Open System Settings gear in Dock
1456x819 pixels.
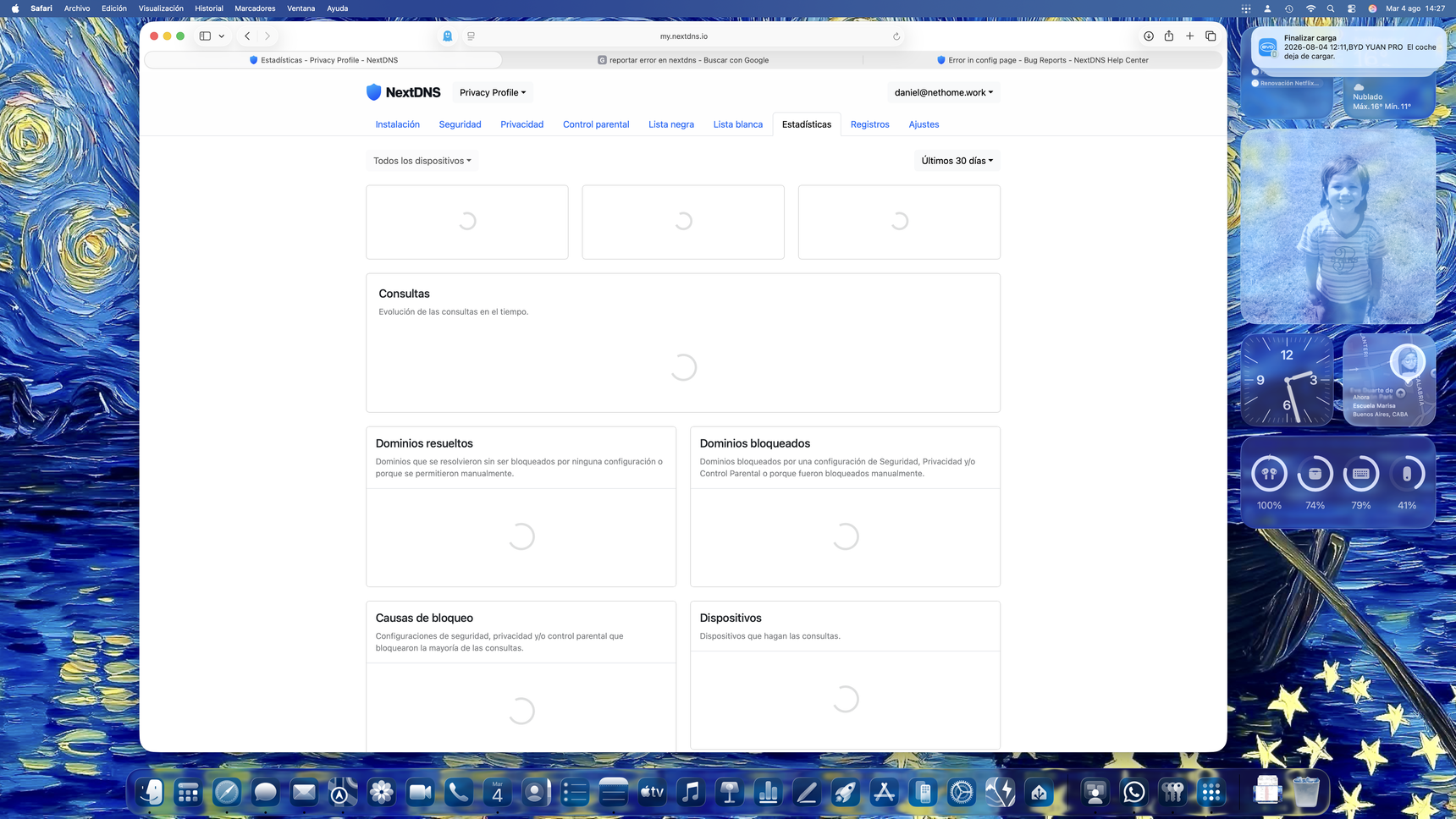pos(962,793)
